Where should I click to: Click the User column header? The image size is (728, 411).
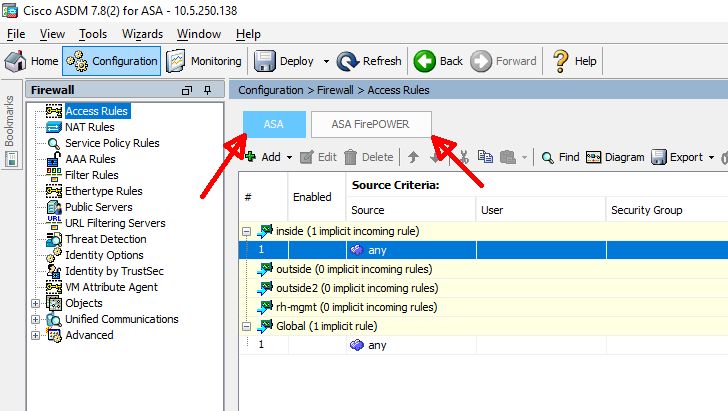[x=541, y=210]
